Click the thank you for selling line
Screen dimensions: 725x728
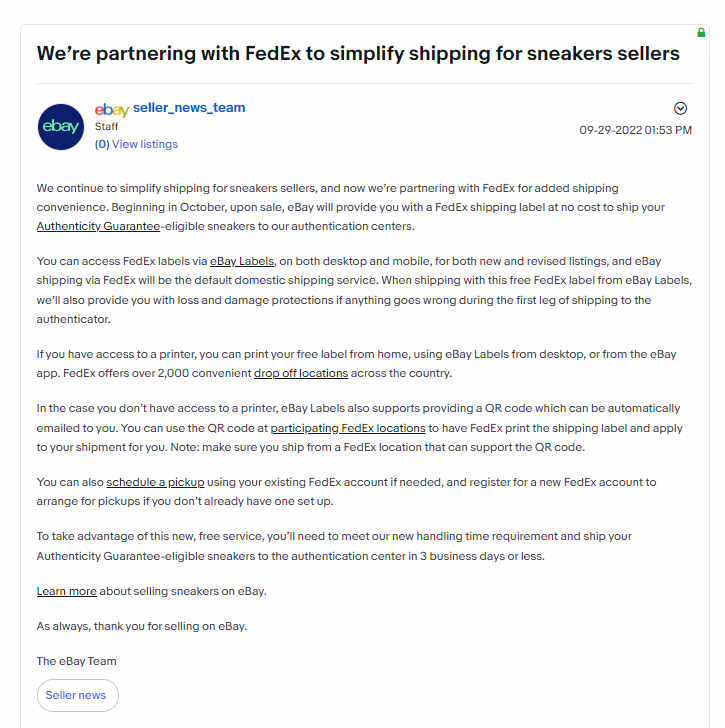pos(142,626)
